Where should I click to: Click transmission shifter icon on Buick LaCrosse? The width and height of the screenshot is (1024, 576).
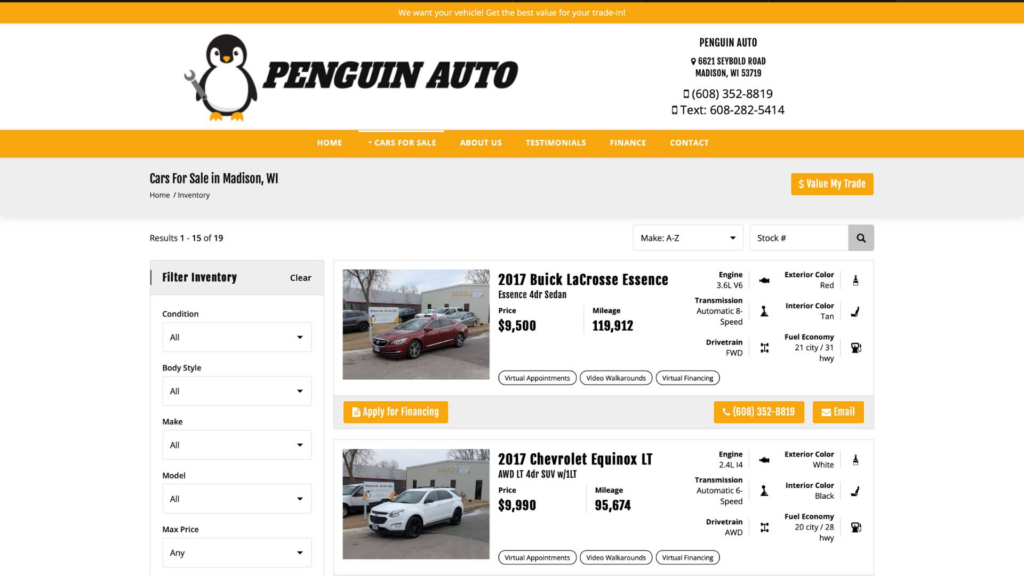[x=764, y=312]
